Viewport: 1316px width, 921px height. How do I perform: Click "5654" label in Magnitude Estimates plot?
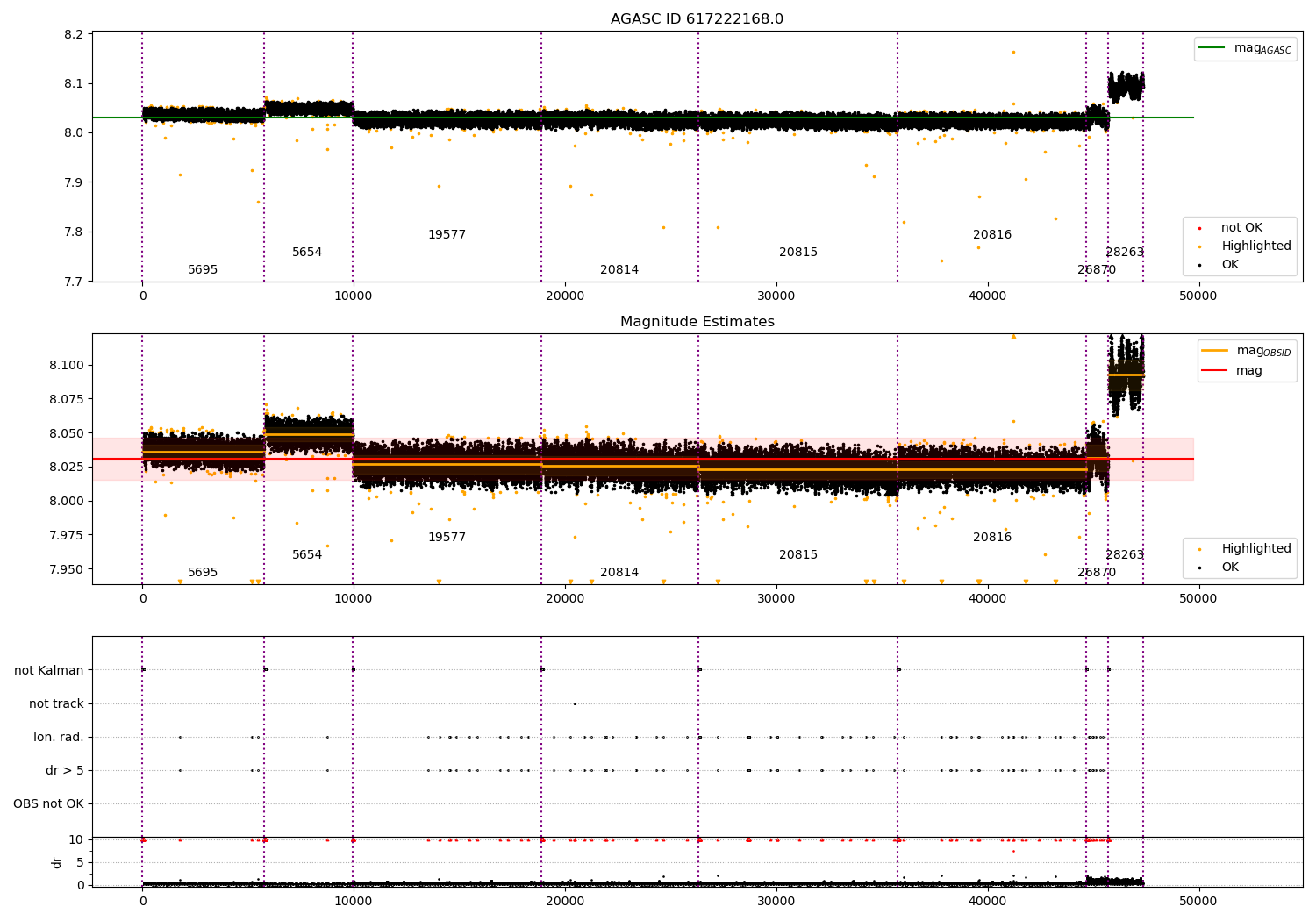click(x=307, y=555)
